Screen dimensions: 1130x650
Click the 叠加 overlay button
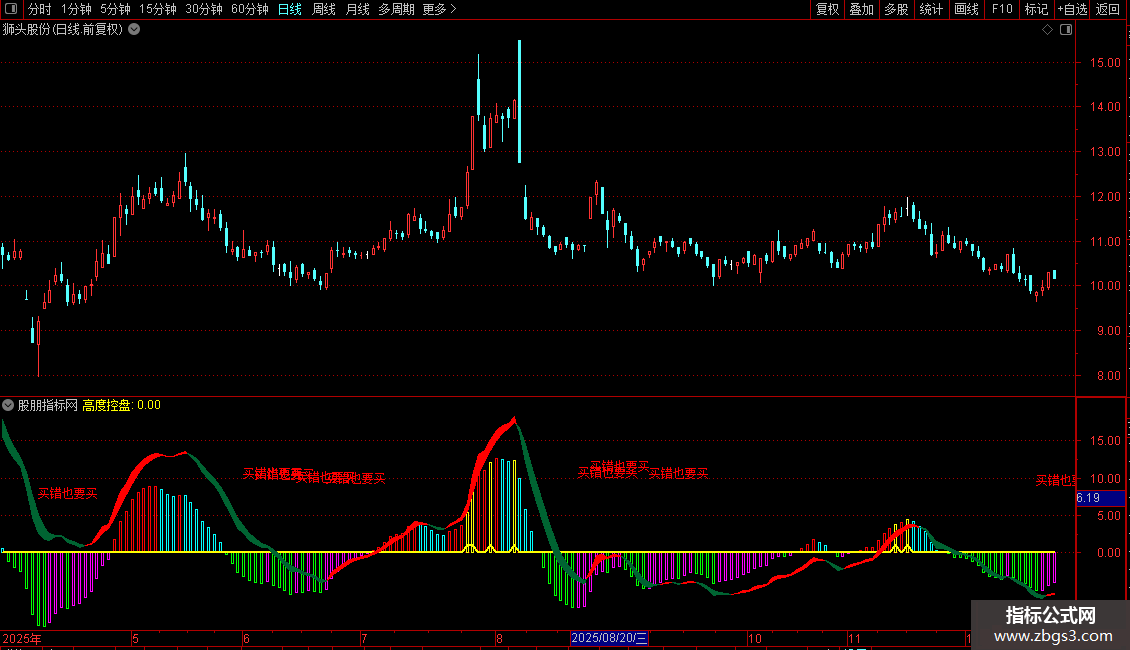point(861,9)
